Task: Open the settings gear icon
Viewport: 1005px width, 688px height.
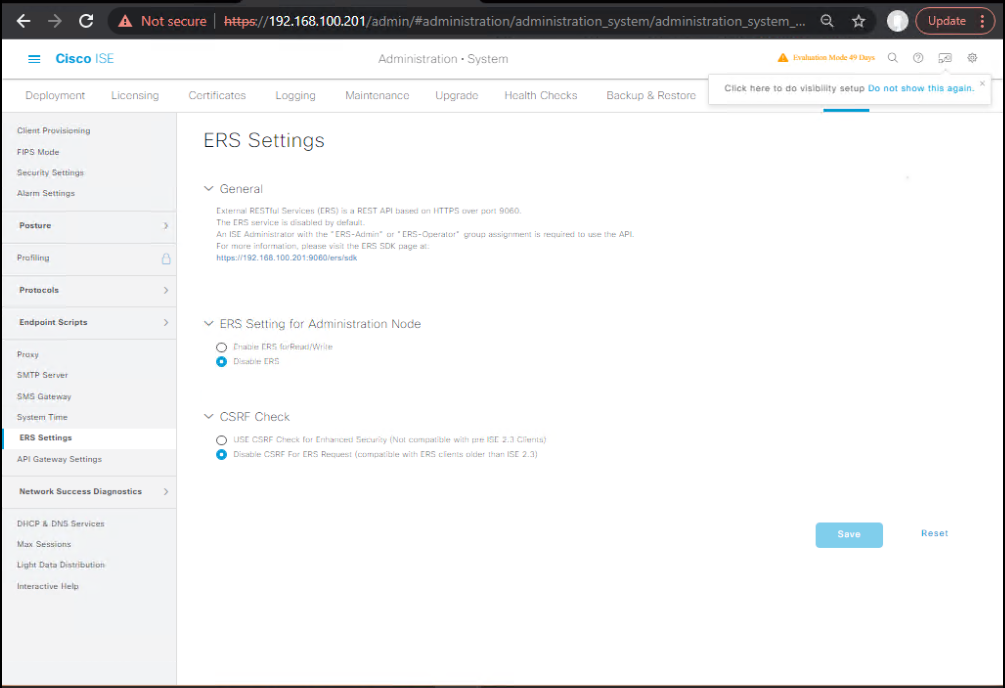Action: (972, 58)
